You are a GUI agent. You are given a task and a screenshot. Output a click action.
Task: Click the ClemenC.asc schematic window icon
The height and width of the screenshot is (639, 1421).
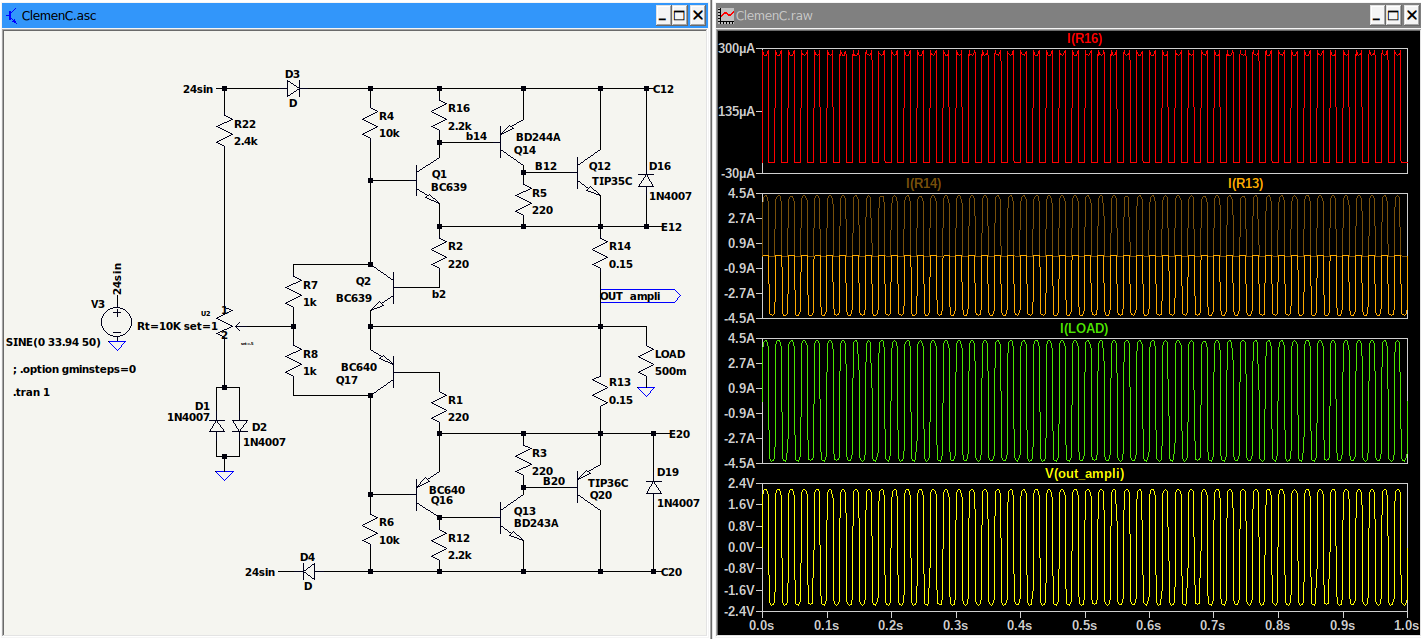(x=12, y=16)
